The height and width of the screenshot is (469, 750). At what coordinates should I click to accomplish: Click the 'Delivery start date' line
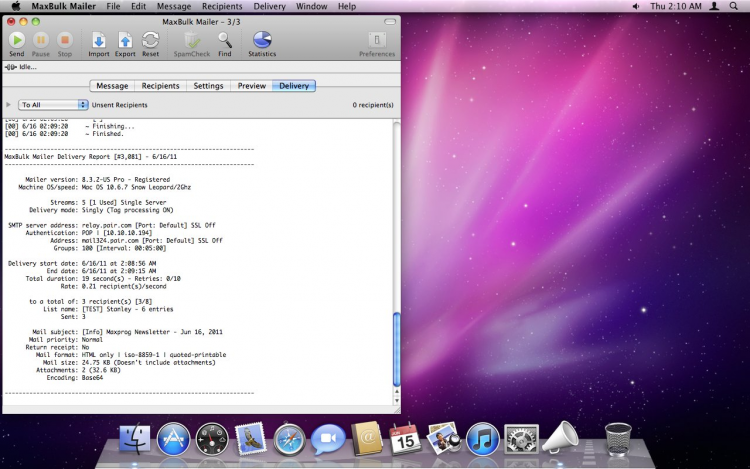pos(82,263)
